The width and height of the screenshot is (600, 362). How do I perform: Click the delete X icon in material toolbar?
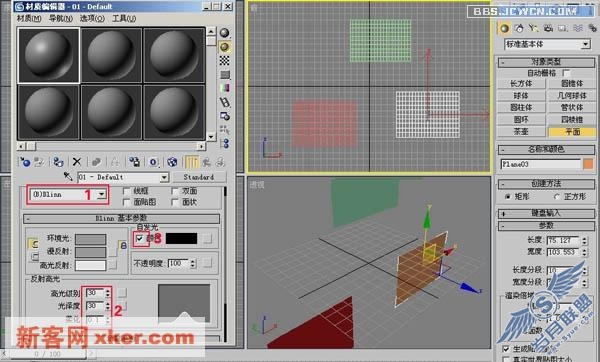coord(77,162)
